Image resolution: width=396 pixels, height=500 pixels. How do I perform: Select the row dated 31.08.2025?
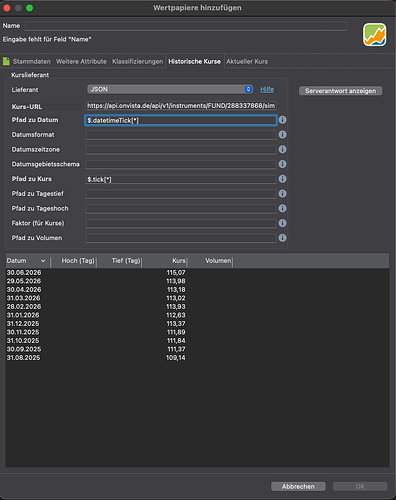pos(197,358)
